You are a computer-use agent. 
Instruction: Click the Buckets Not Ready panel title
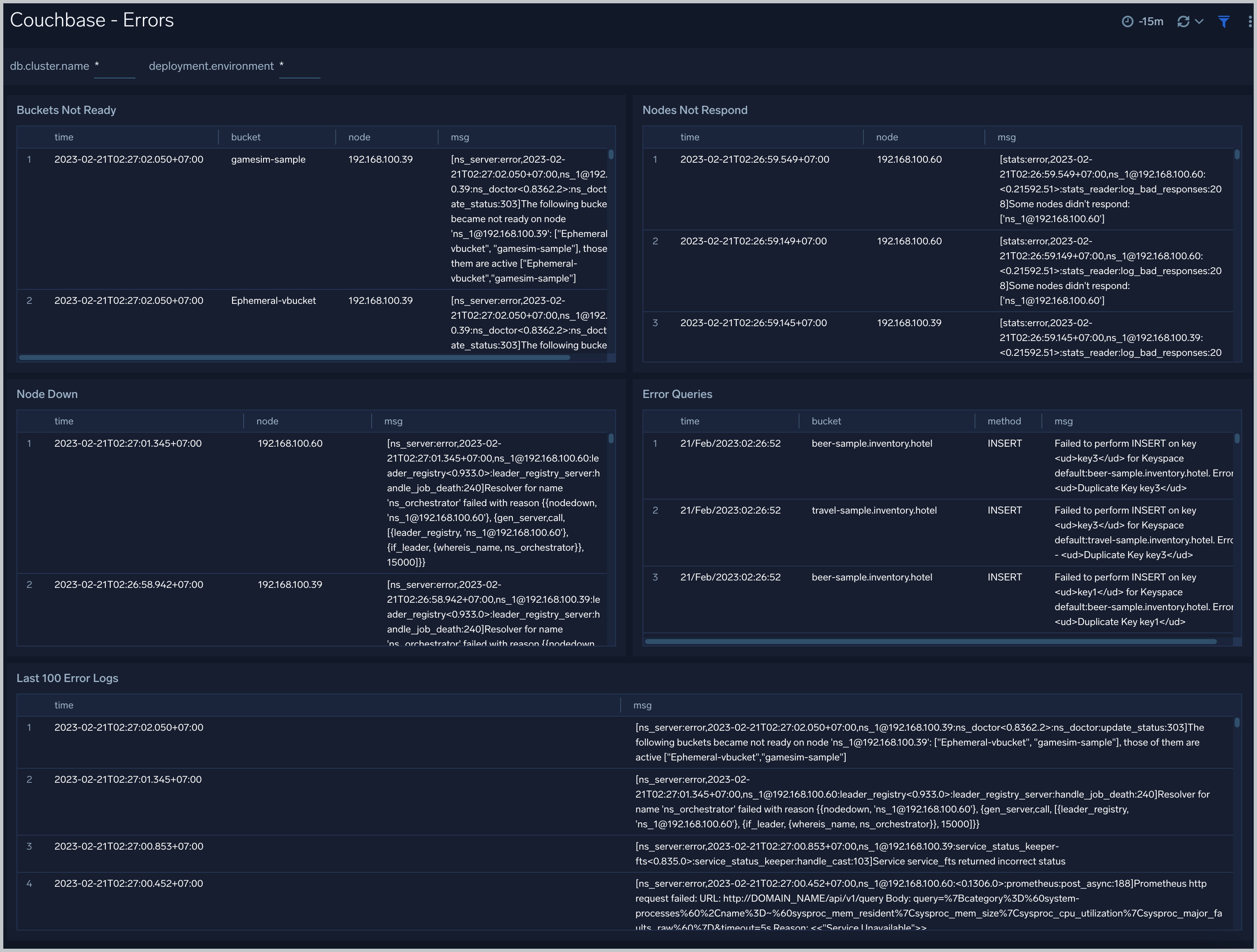point(66,110)
